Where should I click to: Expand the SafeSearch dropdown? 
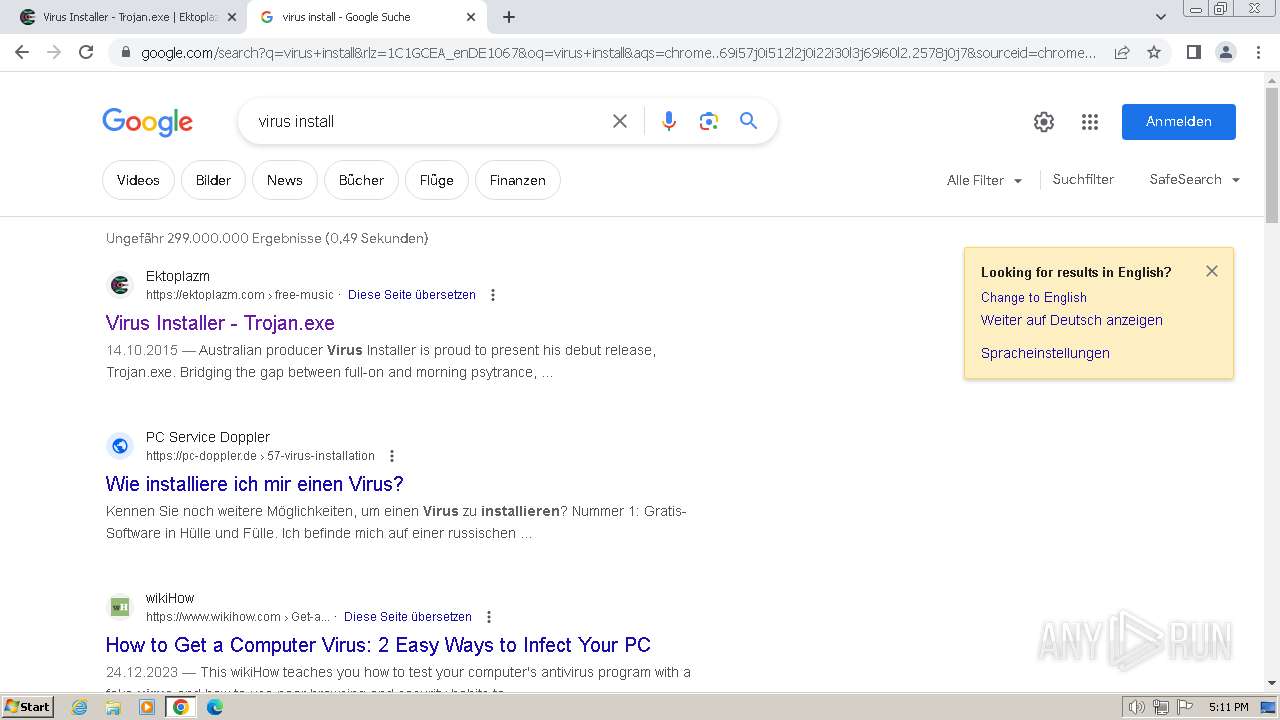pyautogui.click(x=1195, y=180)
